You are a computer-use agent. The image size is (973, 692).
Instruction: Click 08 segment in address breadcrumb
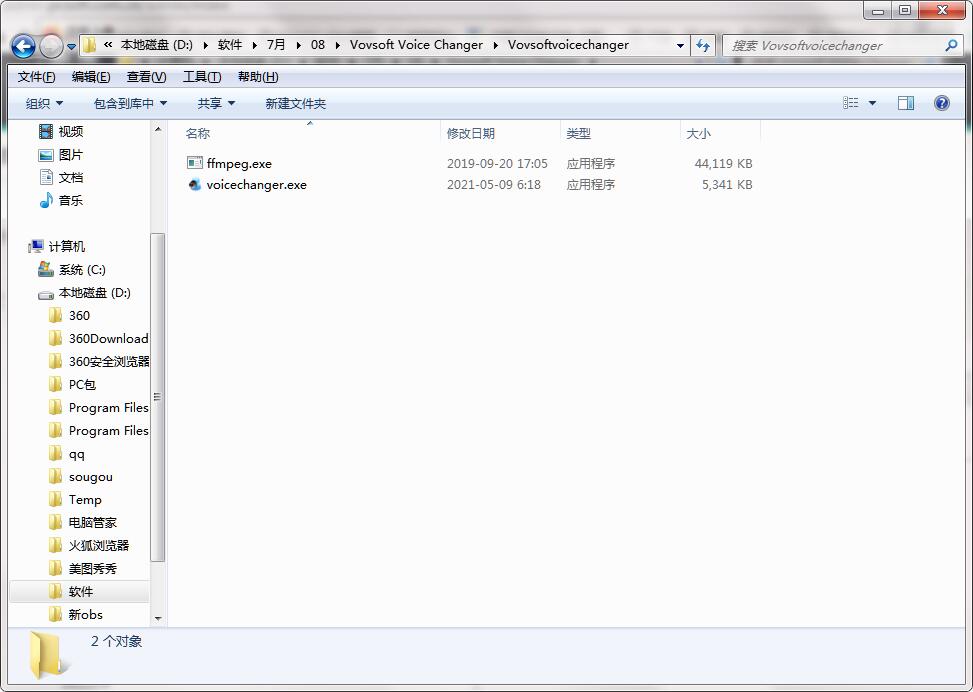(x=318, y=45)
